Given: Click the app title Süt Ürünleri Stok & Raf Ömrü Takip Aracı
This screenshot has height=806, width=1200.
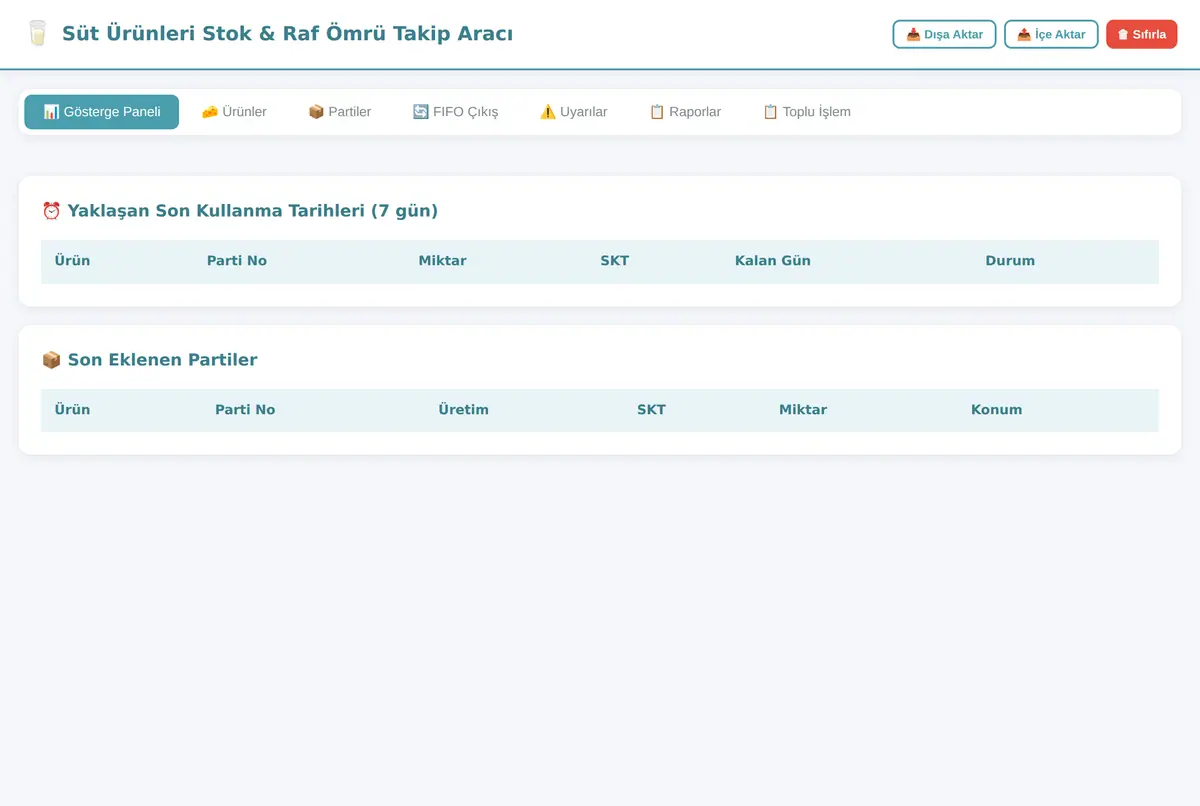Looking at the screenshot, I should [287, 34].
